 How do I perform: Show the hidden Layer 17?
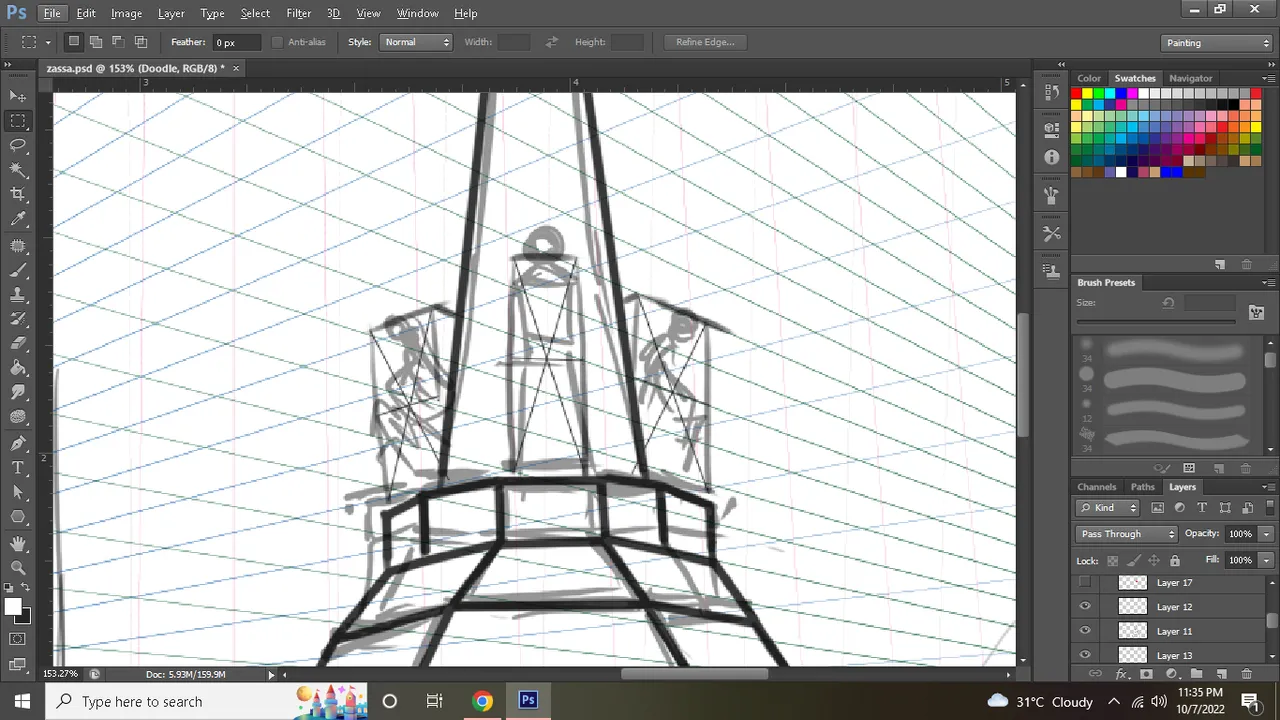[x=1085, y=582]
